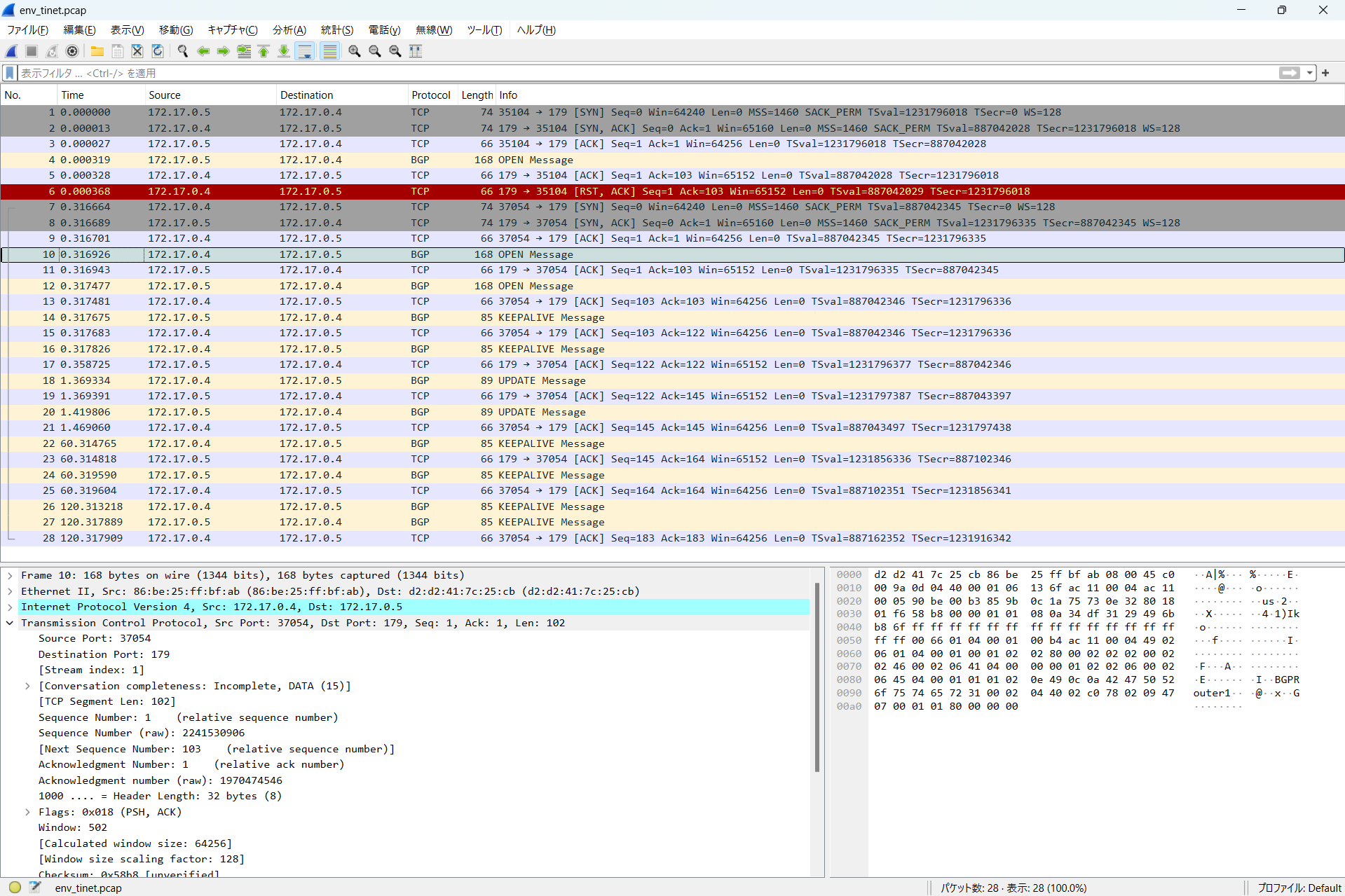Image resolution: width=1345 pixels, height=896 pixels.
Task: Expand the Flags: 0x018 (PSH, ACK) row
Action: point(27,812)
